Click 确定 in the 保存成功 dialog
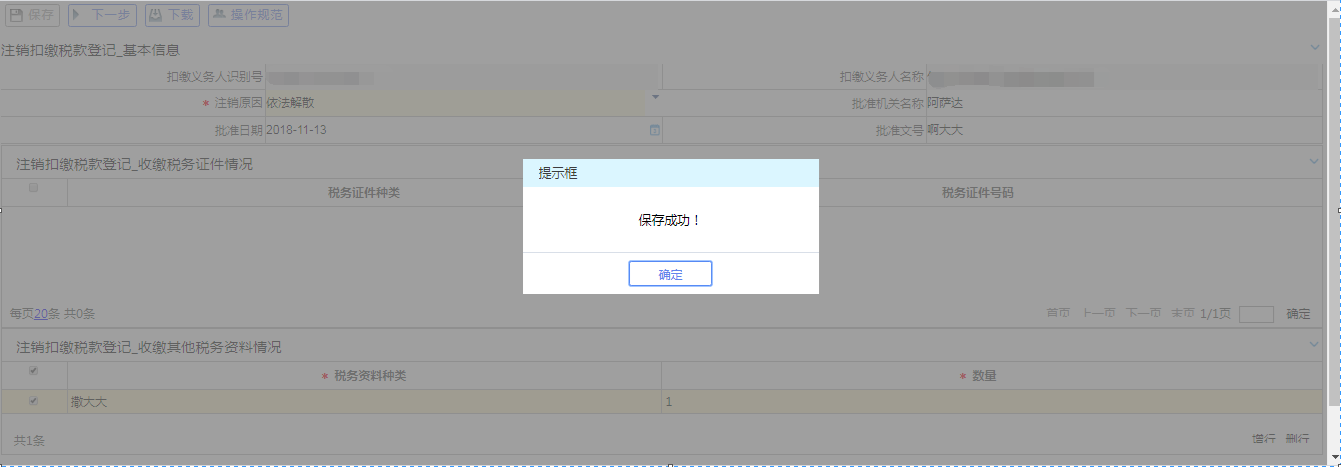Image resolution: width=1341 pixels, height=467 pixels. click(x=670, y=274)
